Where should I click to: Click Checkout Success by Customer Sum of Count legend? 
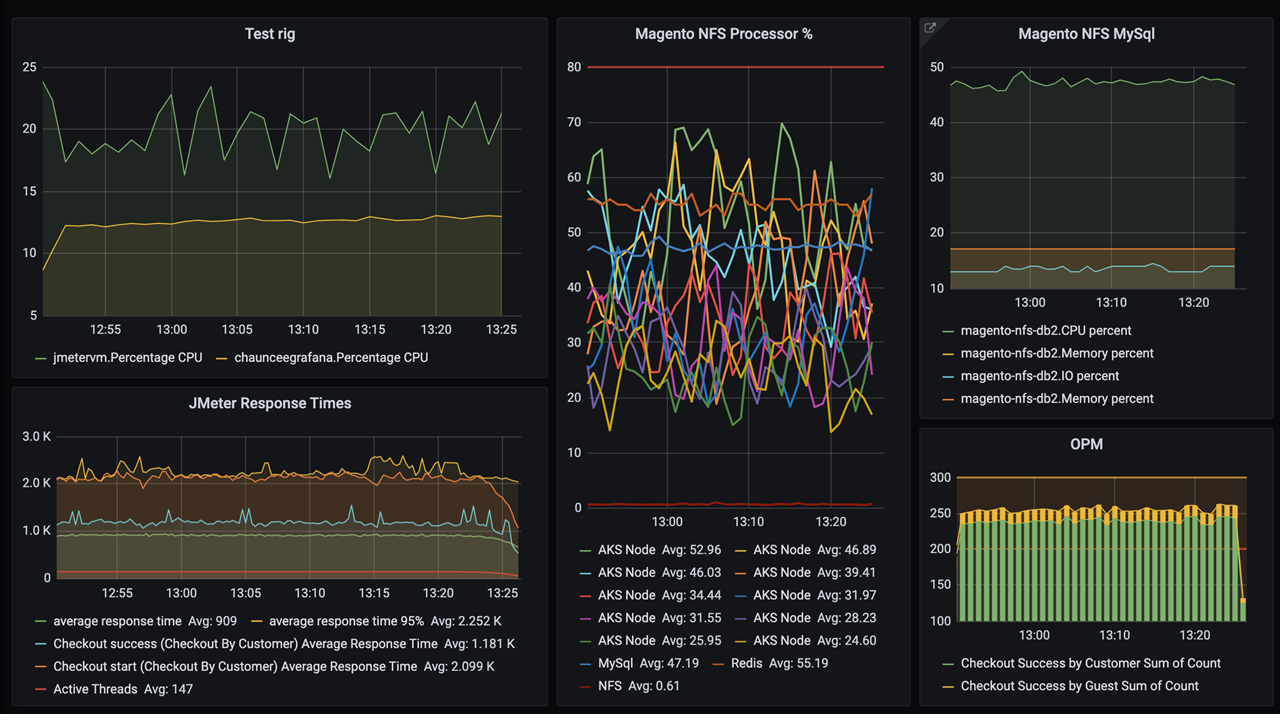point(1081,663)
